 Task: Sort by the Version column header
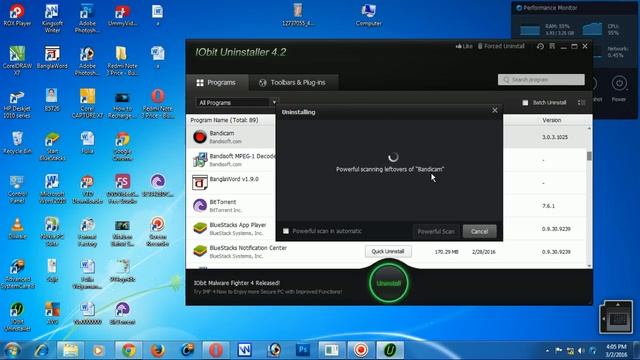(x=551, y=120)
